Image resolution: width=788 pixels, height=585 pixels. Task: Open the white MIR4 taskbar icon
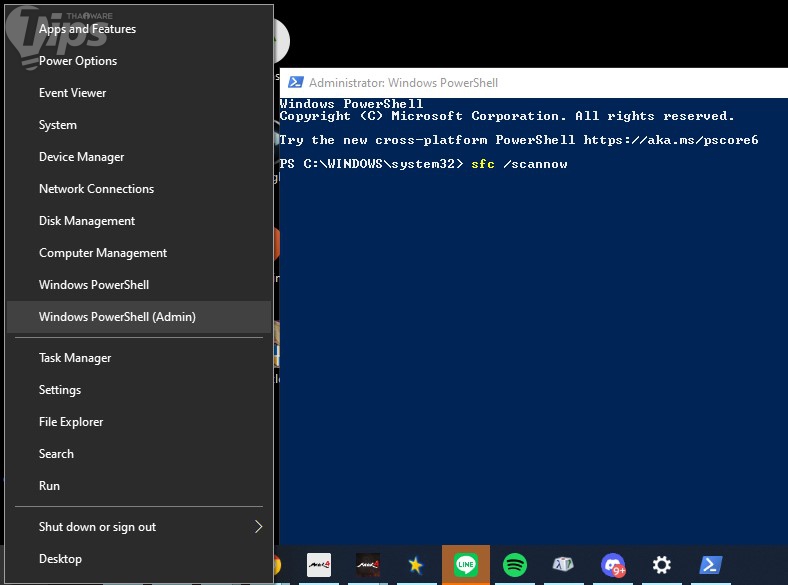tap(319, 565)
